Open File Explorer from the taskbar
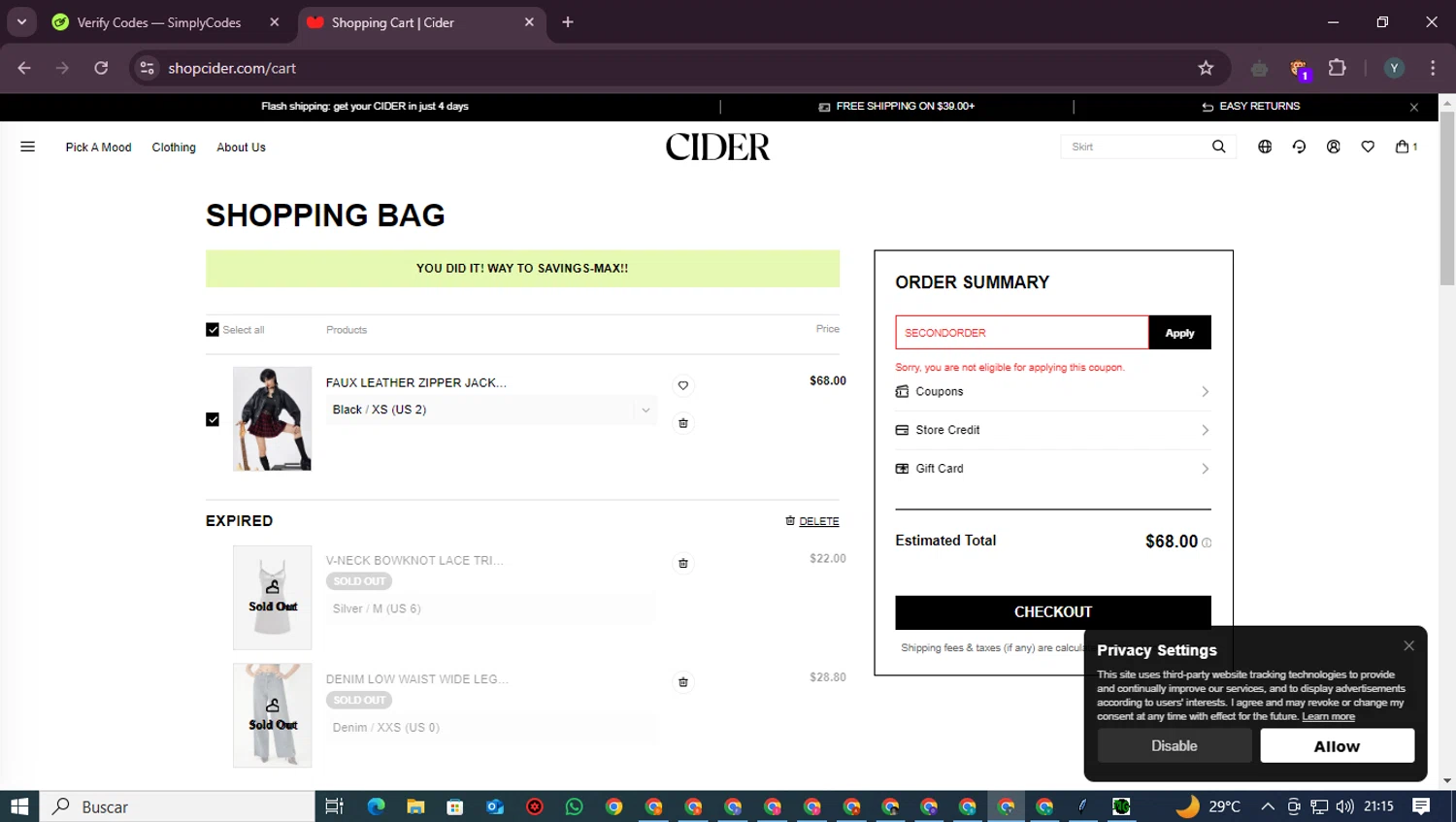 [415, 806]
